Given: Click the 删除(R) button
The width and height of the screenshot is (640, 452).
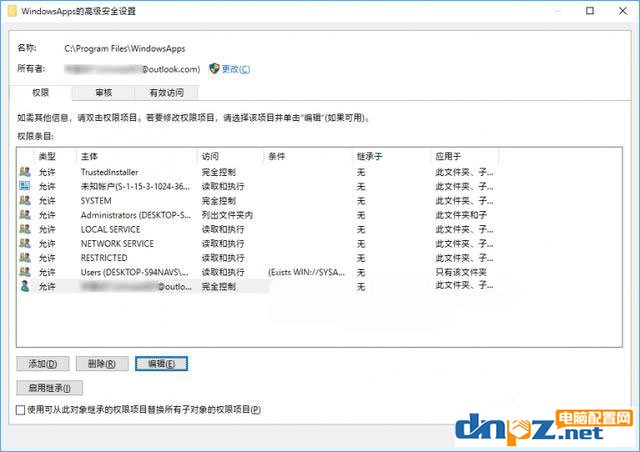Looking at the screenshot, I should click(102, 364).
